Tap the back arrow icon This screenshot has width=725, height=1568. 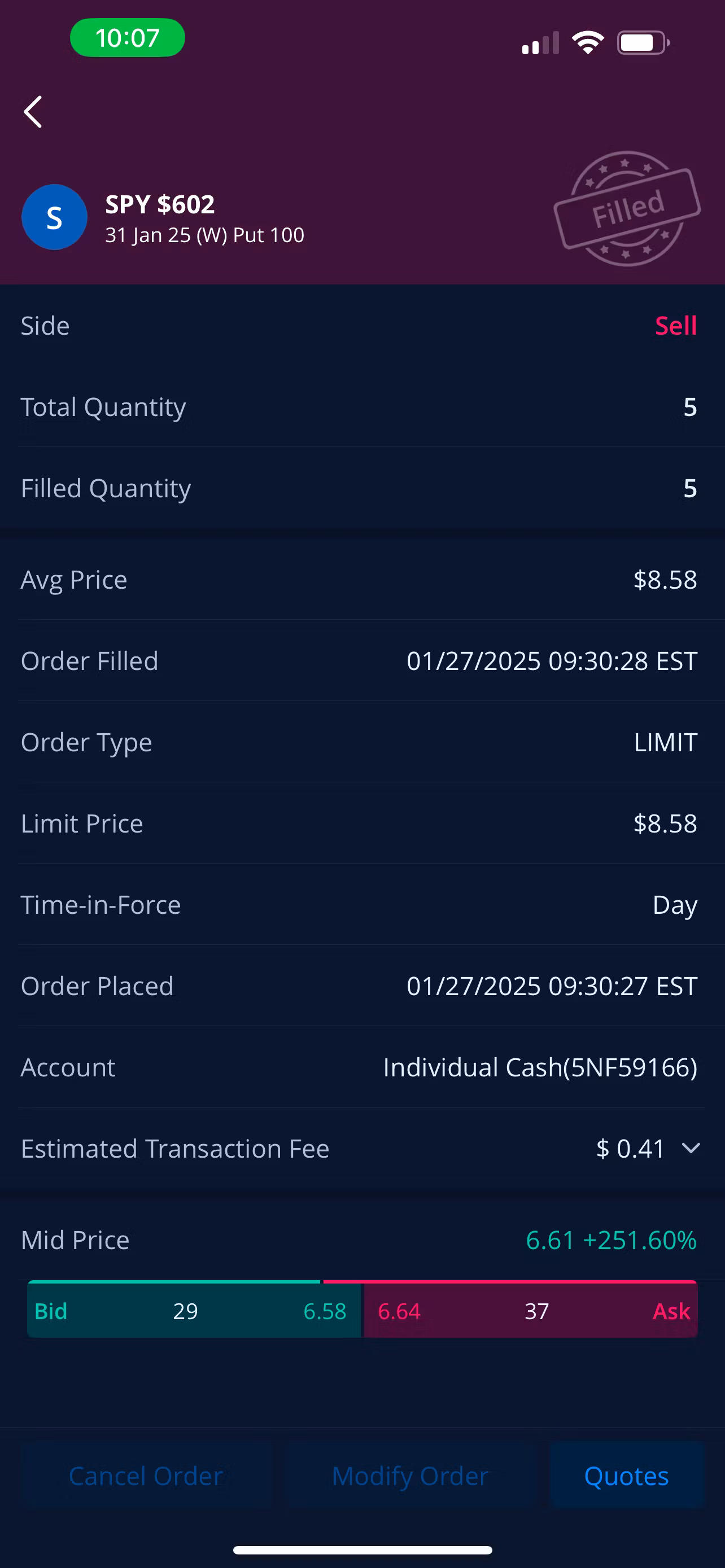pos(33,112)
